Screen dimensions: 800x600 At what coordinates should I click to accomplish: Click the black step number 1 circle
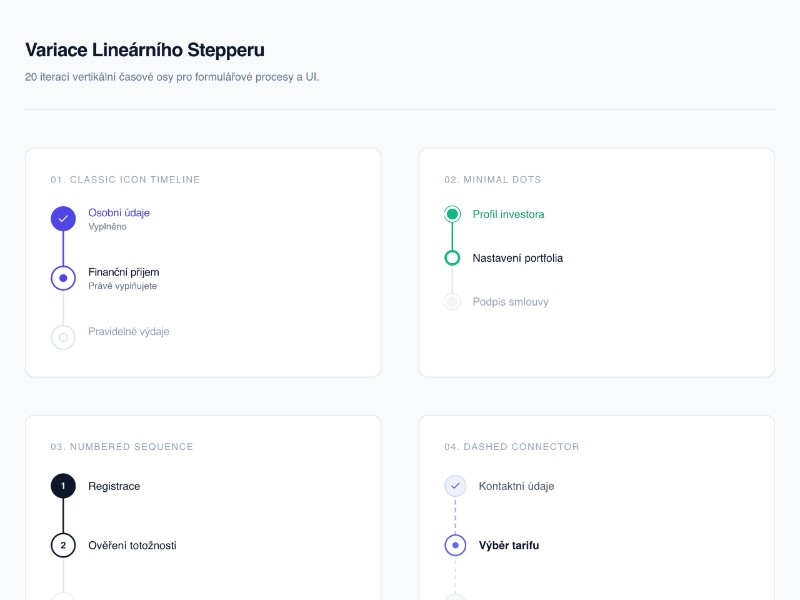63,486
